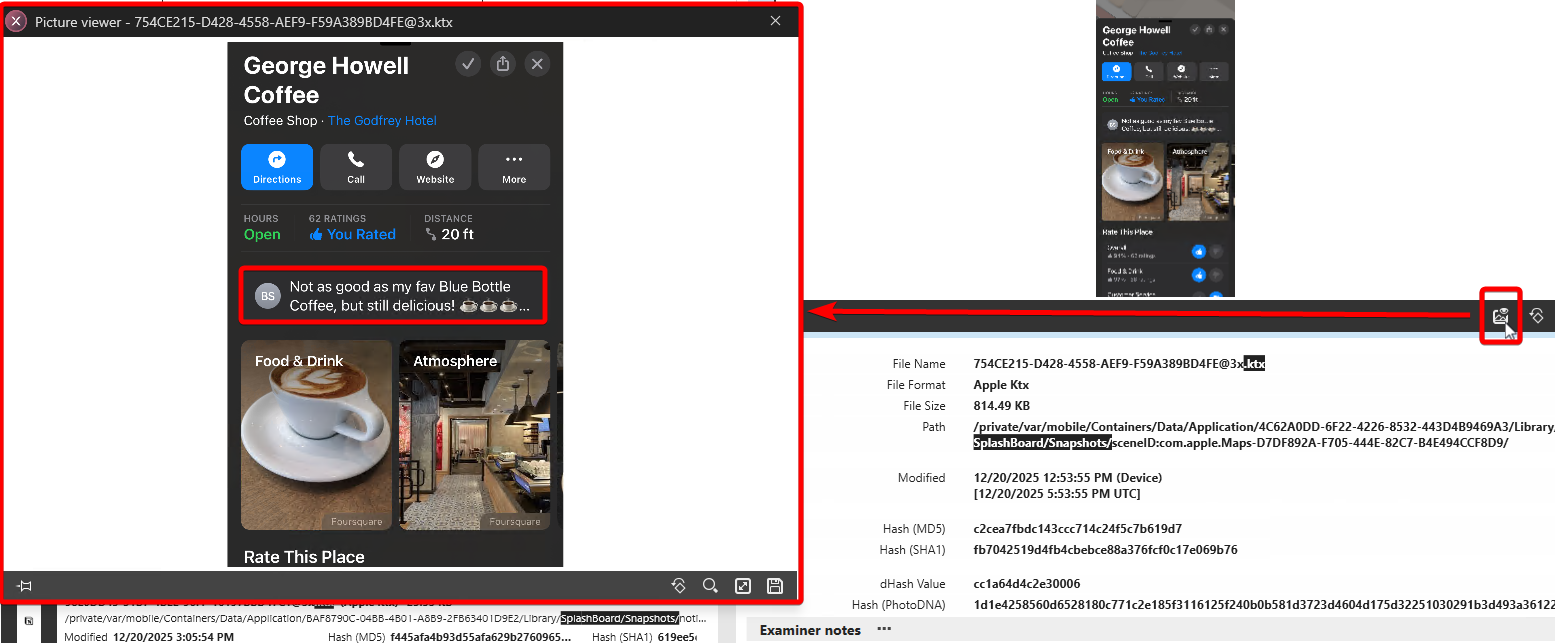This screenshot has width=1555, height=643.
Task: Click the green Open hours status
Action: click(262, 234)
